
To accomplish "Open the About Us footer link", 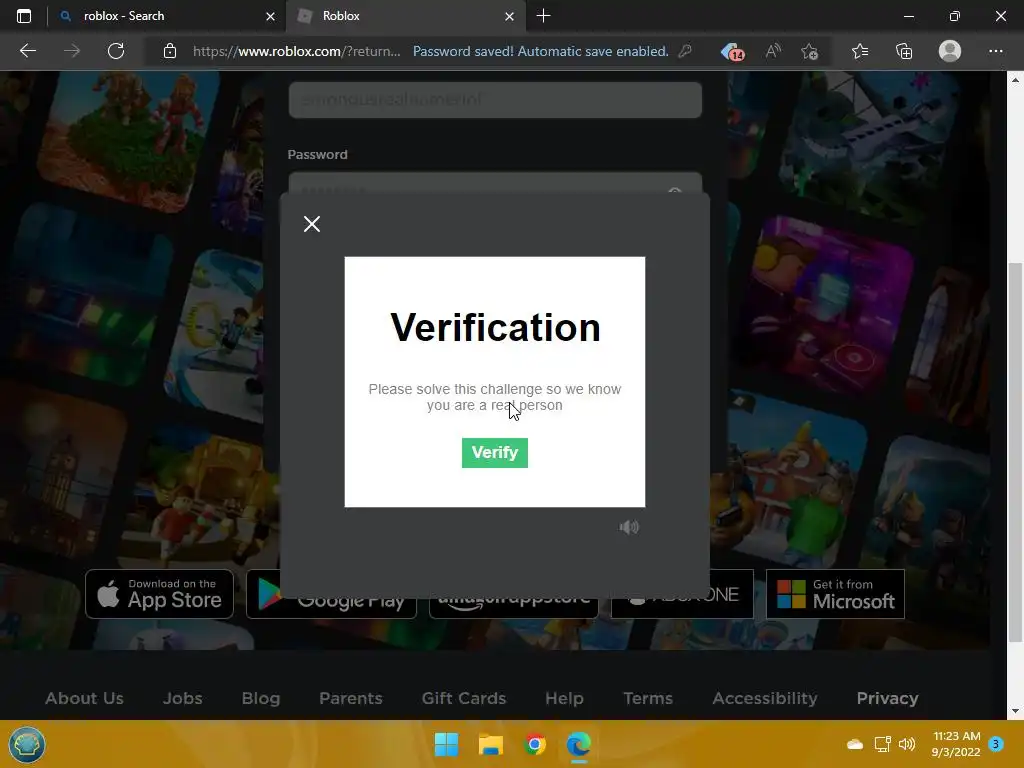I will pyautogui.click(x=84, y=698).
